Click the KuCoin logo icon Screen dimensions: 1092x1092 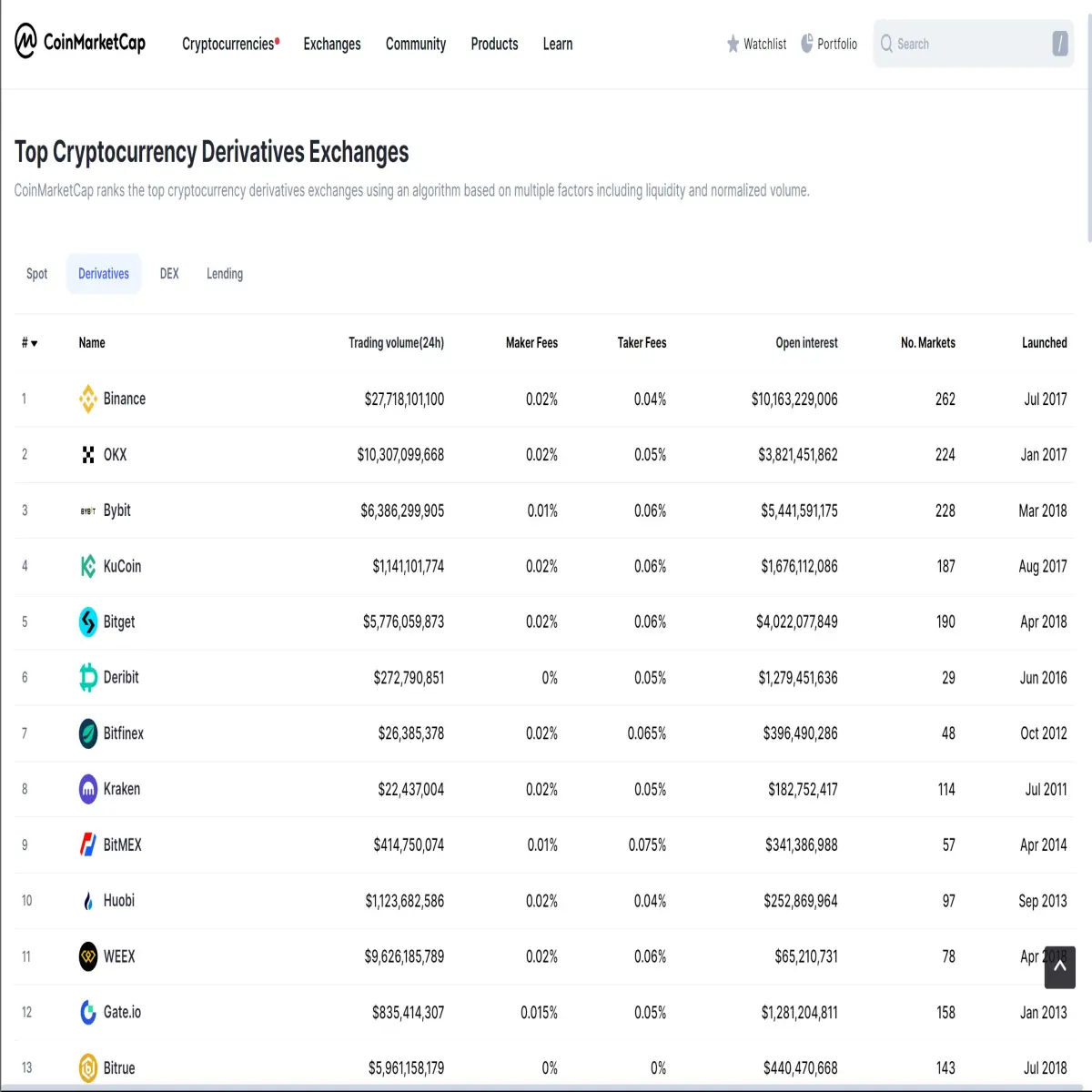tap(88, 566)
